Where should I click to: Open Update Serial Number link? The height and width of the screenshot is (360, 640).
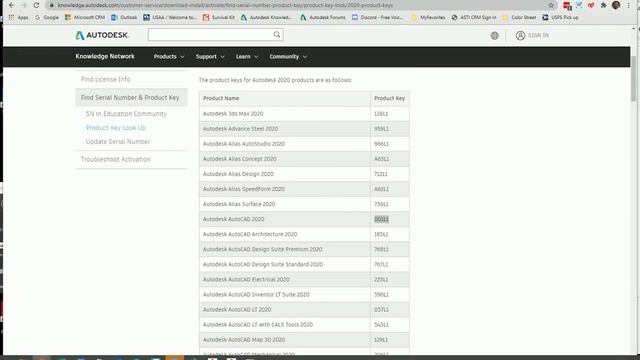118,142
